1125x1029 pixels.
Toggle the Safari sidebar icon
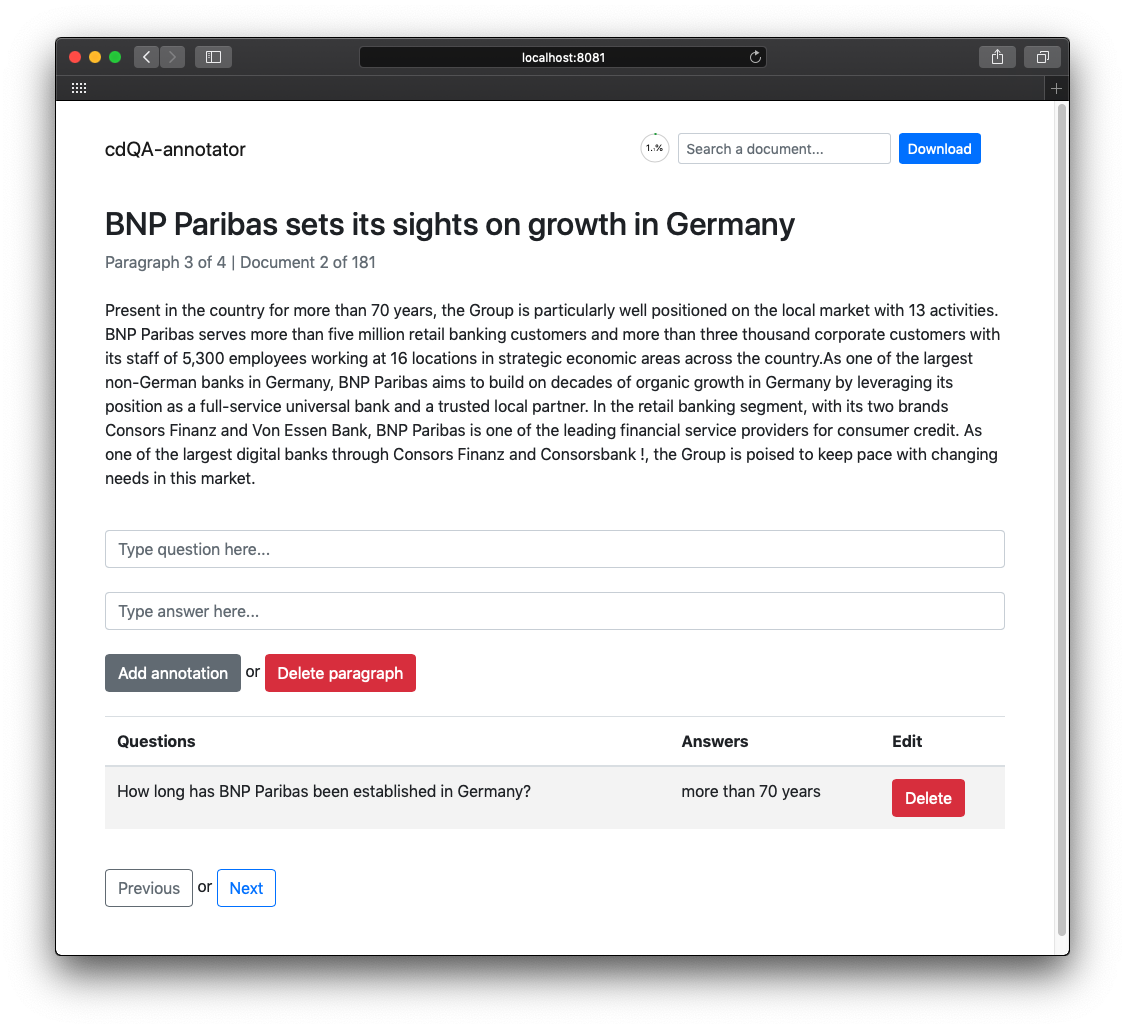(213, 57)
